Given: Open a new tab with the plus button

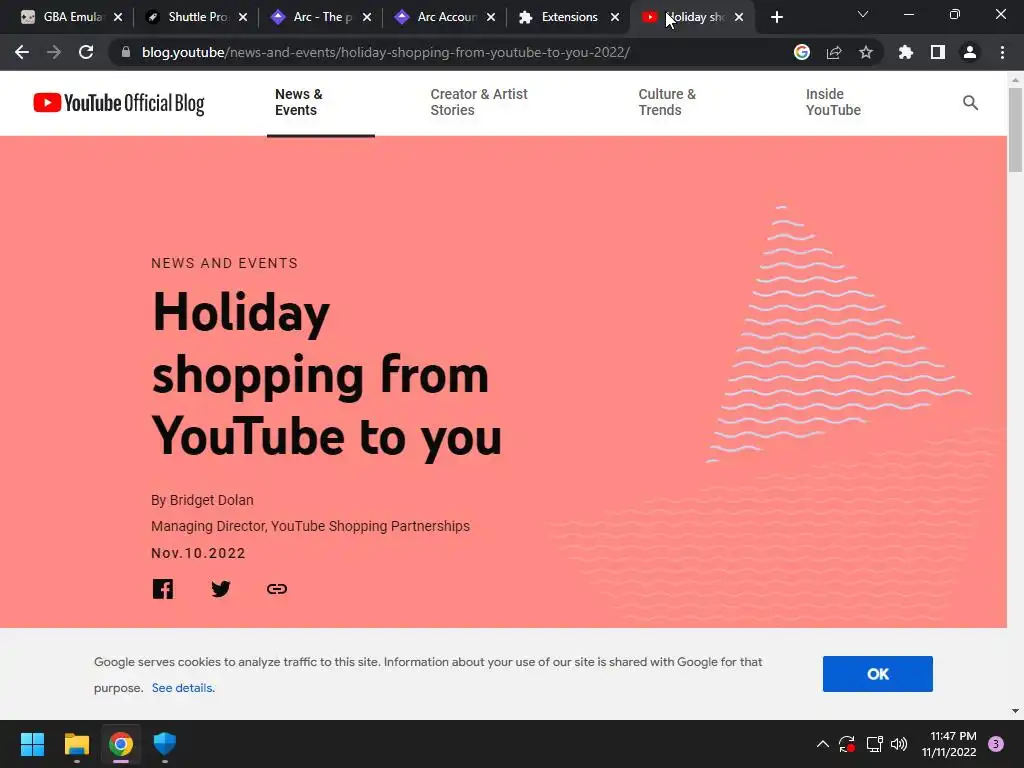Looking at the screenshot, I should (776, 17).
